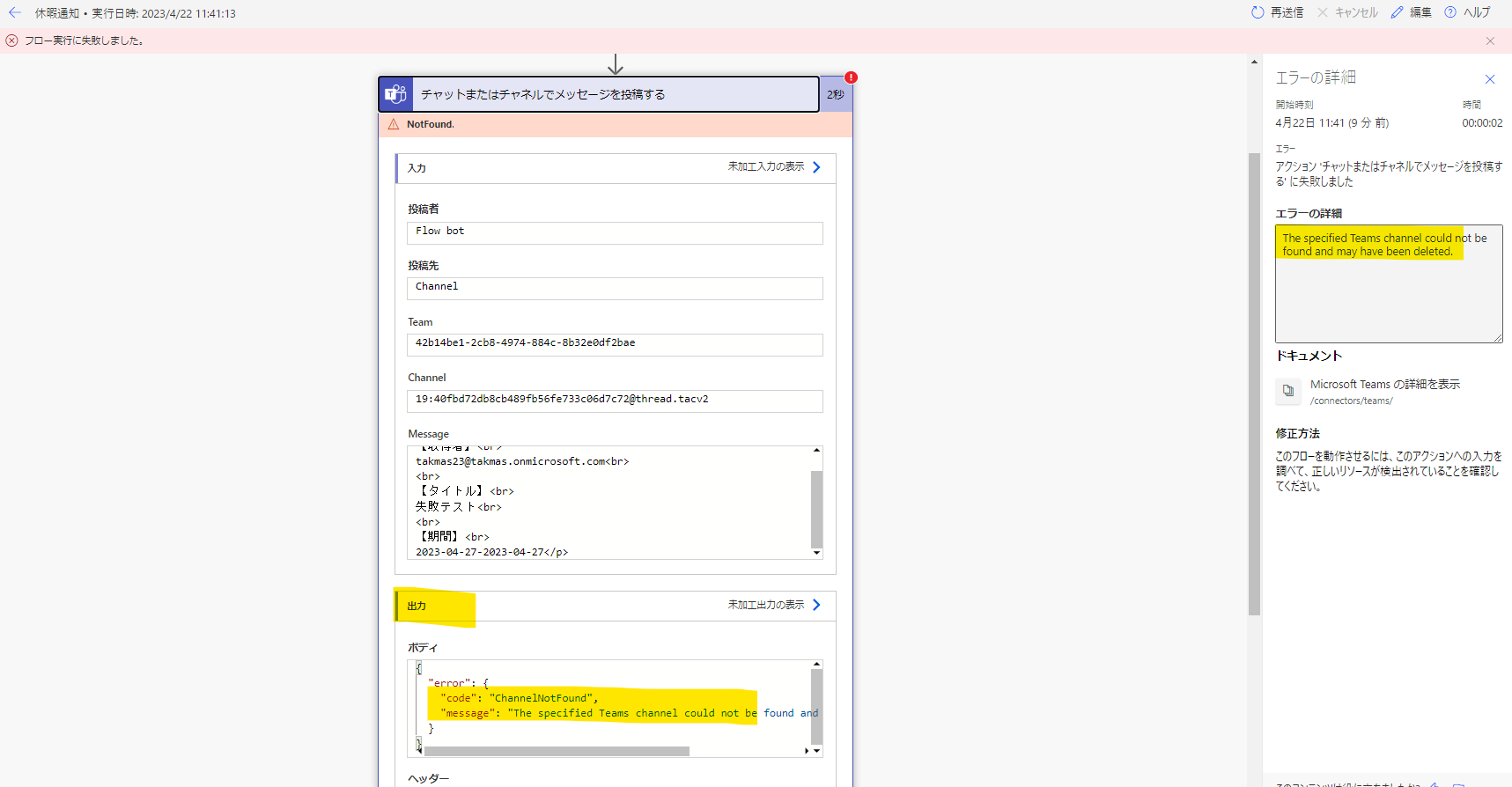Click the 編集 edit button
The width and height of the screenshot is (1512, 787).
click(1411, 12)
